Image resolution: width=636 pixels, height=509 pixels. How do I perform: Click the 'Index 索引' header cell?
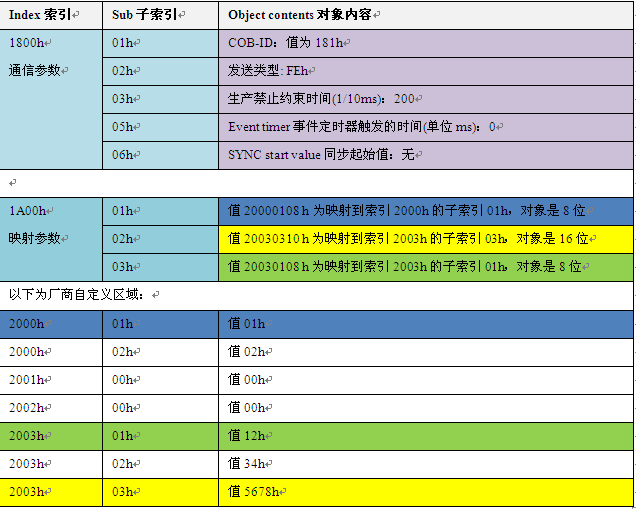(51, 15)
